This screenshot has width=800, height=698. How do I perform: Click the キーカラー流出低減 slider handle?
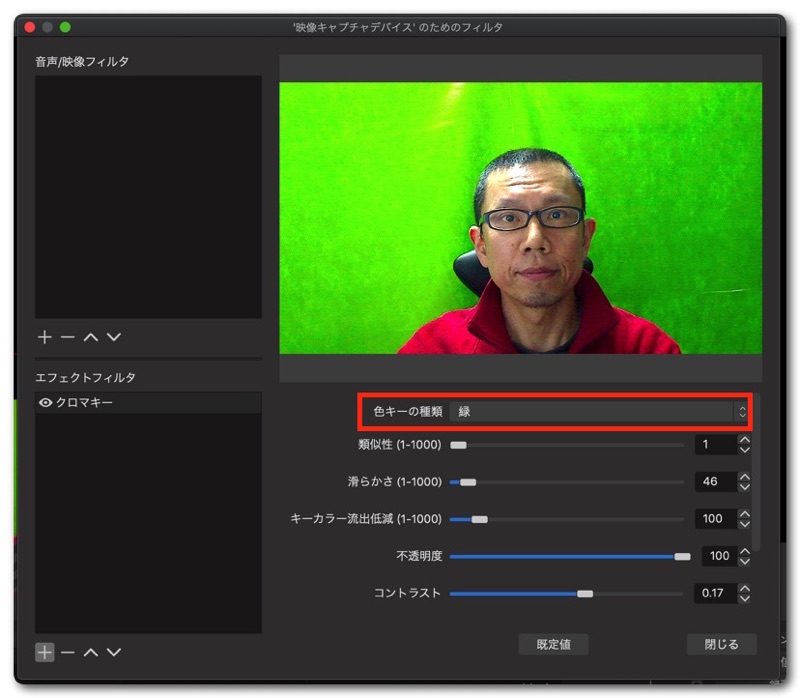click(x=479, y=519)
